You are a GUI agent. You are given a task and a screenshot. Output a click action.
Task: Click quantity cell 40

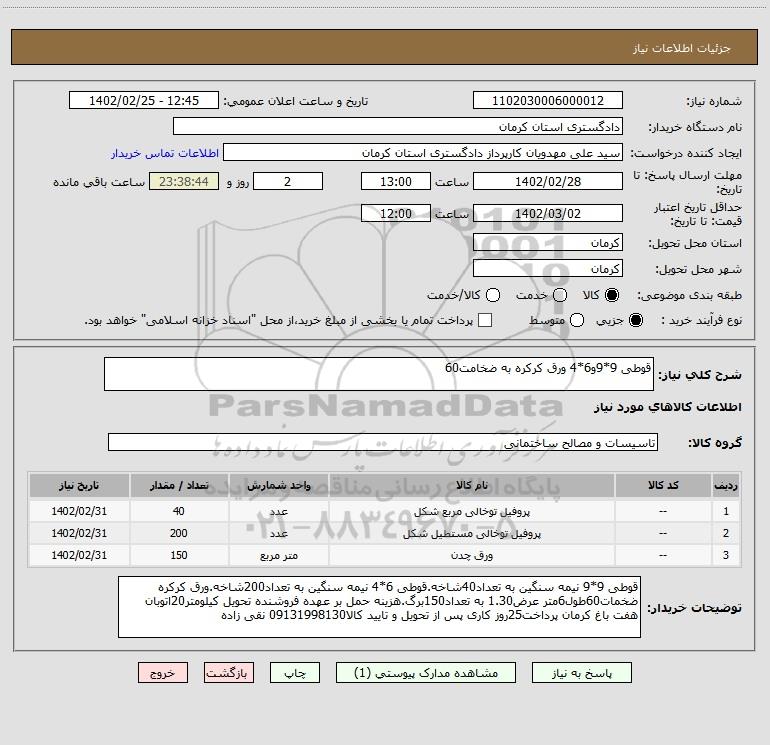(x=179, y=511)
